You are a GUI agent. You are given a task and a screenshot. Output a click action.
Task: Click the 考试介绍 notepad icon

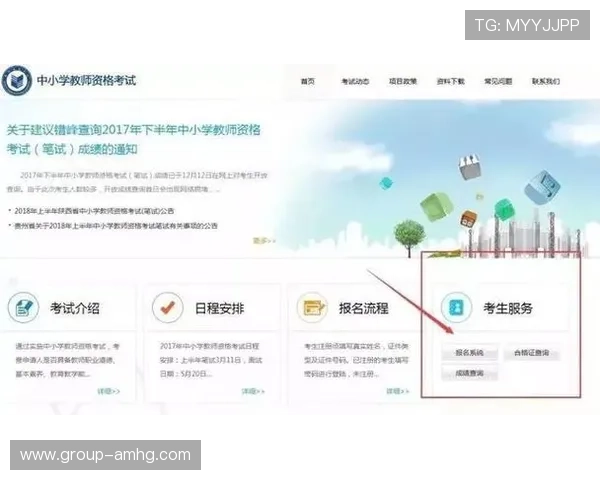tap(23, 307)
